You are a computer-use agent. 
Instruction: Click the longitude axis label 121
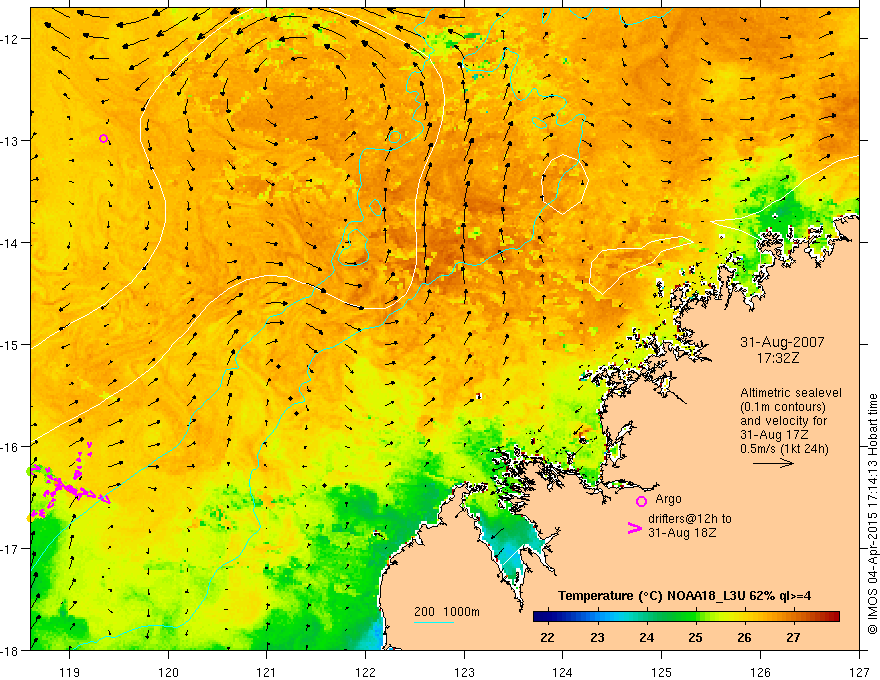267,672
